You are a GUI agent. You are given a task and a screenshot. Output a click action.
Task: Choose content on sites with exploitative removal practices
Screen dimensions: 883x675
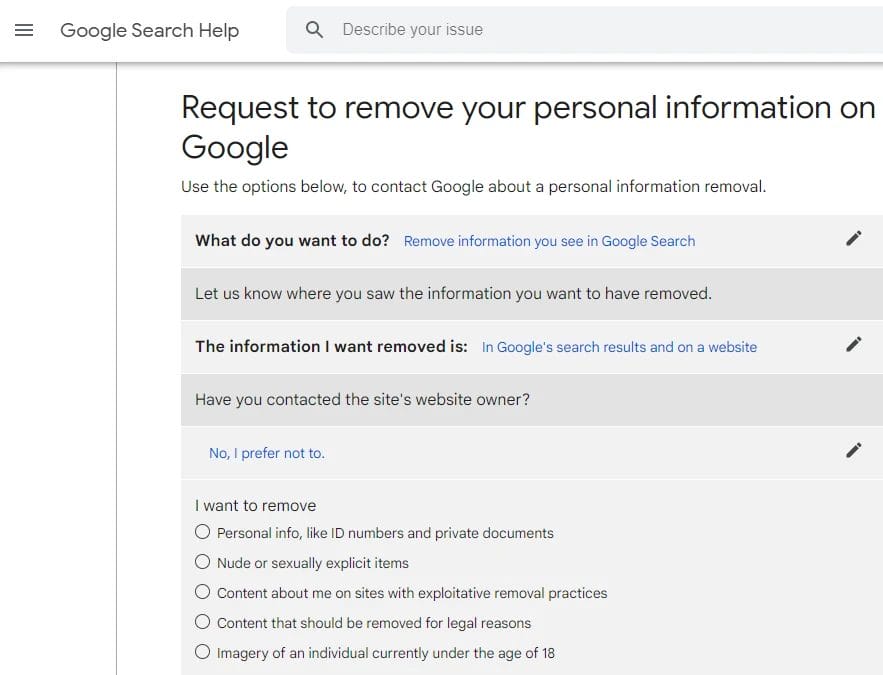[x=203, y=592]
